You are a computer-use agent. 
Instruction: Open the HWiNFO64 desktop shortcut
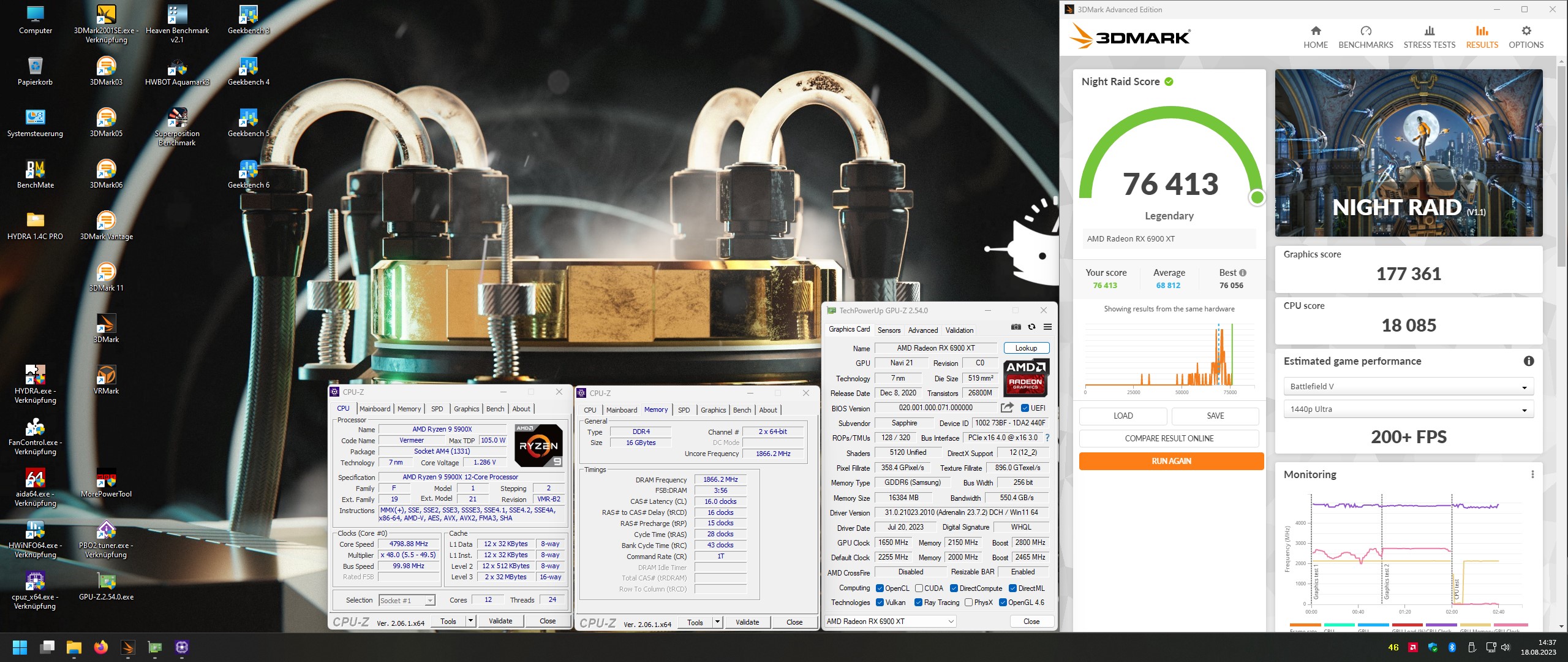coord(36,539)
